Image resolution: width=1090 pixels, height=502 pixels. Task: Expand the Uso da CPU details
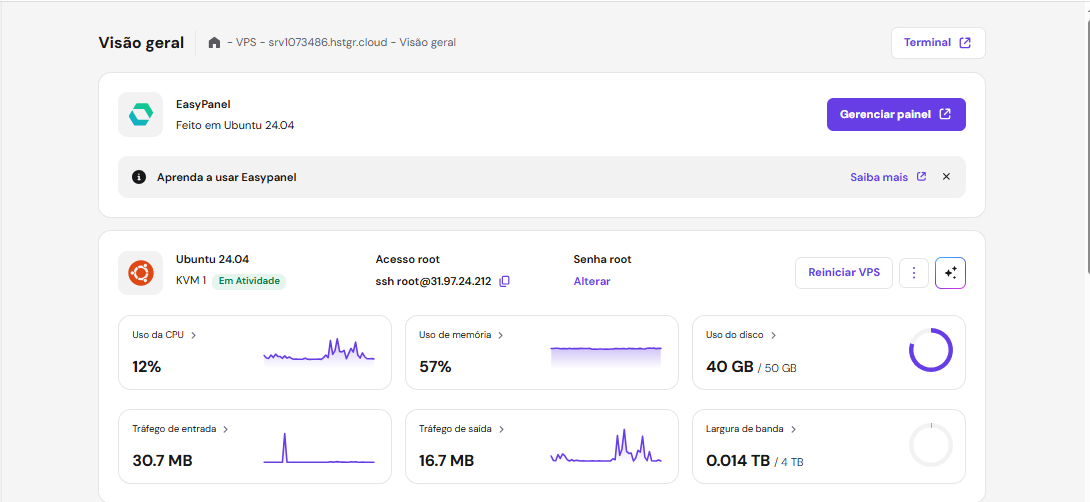point(164,335)
